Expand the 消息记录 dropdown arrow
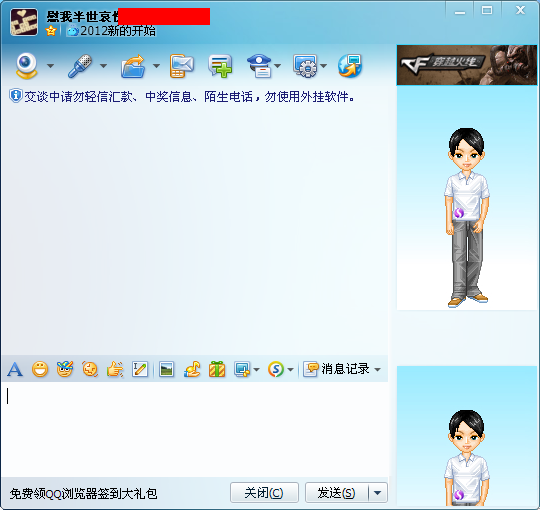Image resolution: width=540 pixels, height=510 pixels. pyautogui.click(x=377, y=370)
